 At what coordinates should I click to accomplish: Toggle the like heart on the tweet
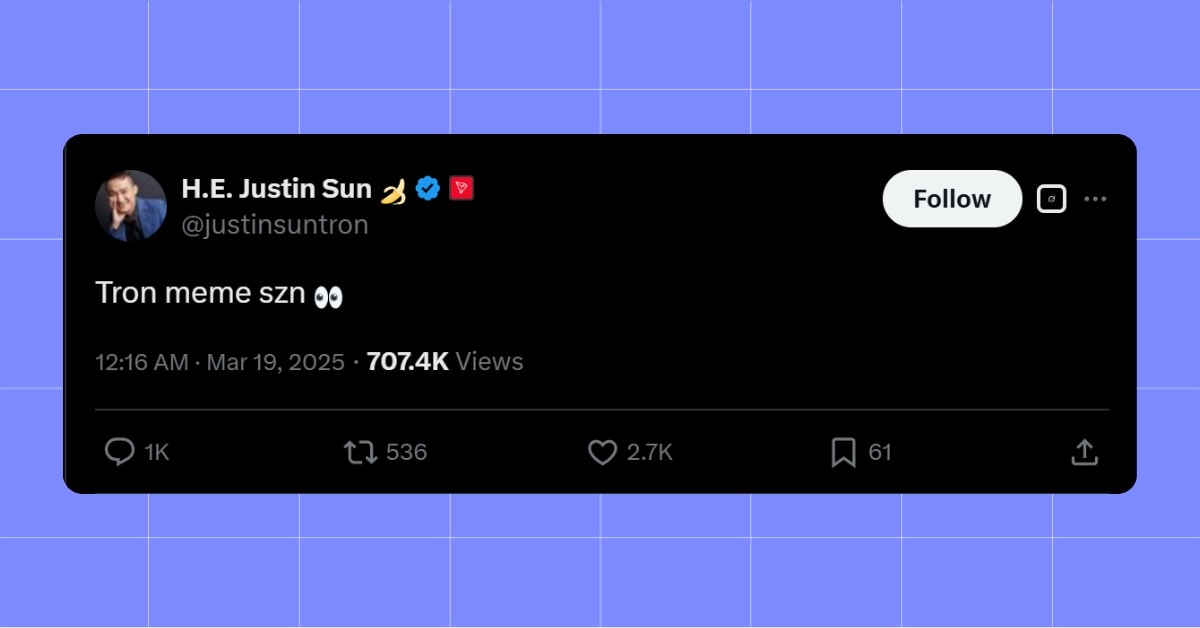[x=602, y=452]
